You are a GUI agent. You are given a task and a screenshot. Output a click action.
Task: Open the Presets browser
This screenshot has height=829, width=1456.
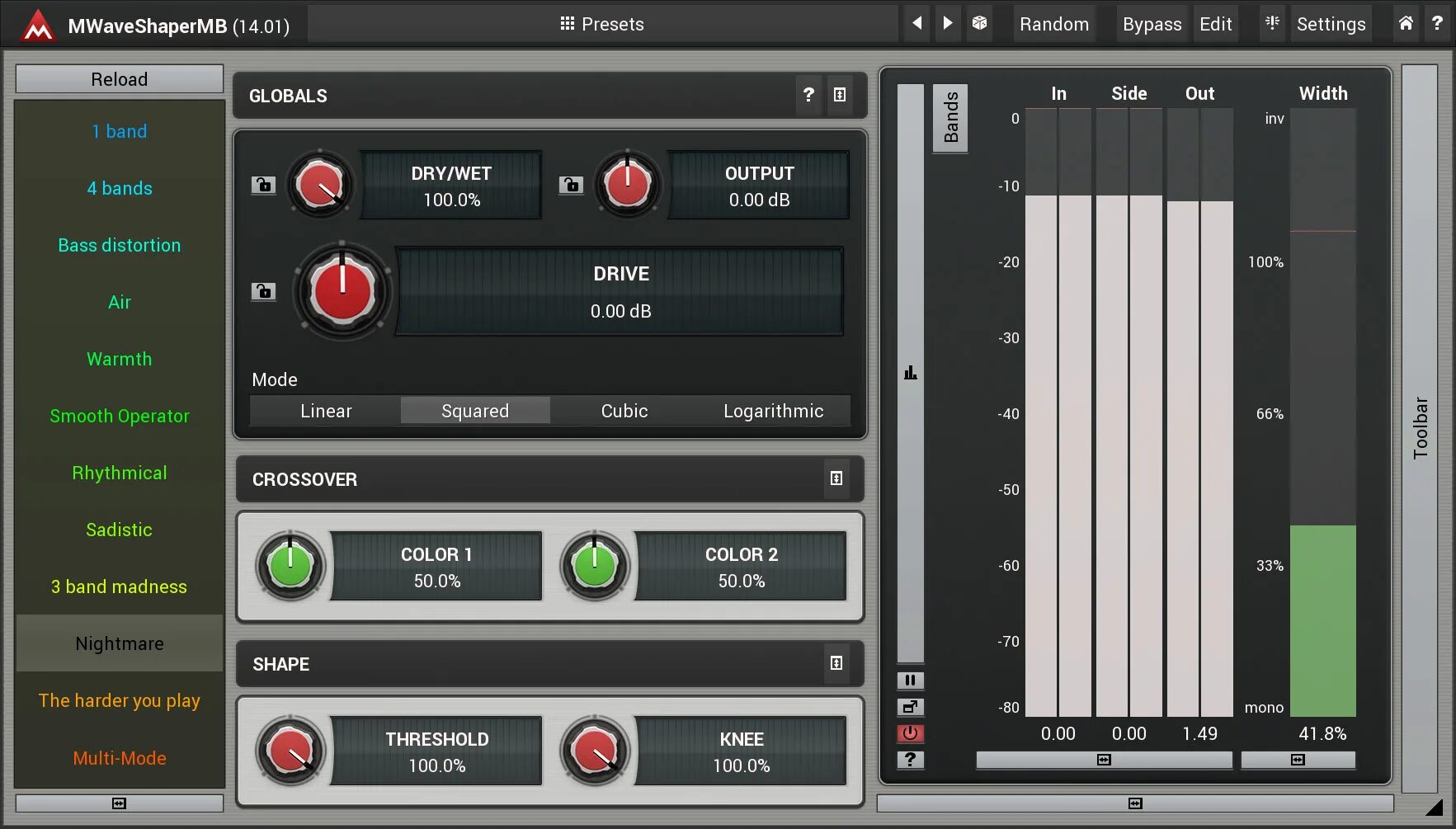tap(602, 24)
